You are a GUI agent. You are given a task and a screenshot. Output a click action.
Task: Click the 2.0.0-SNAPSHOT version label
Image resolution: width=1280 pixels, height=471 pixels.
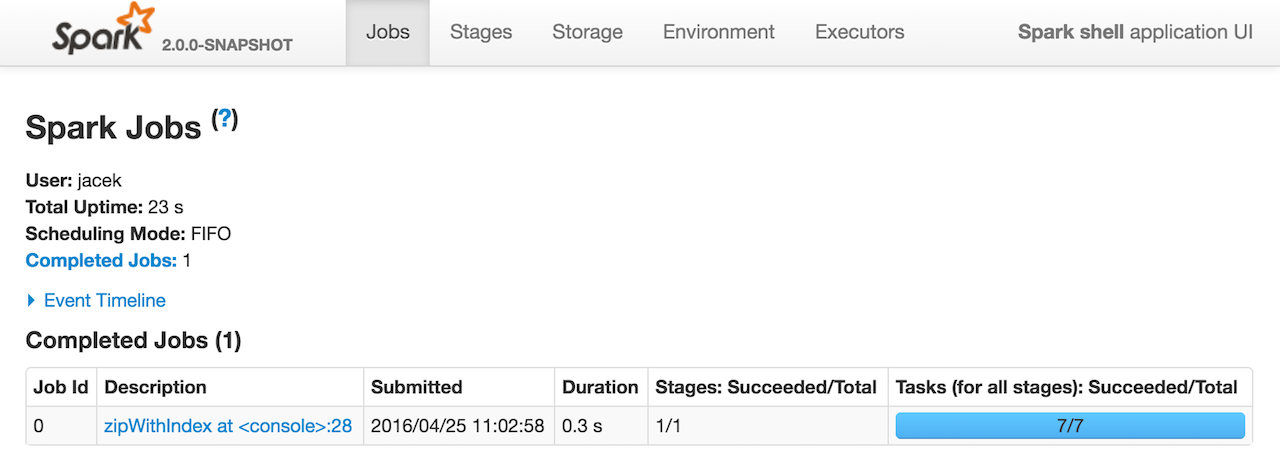(227, 45)
